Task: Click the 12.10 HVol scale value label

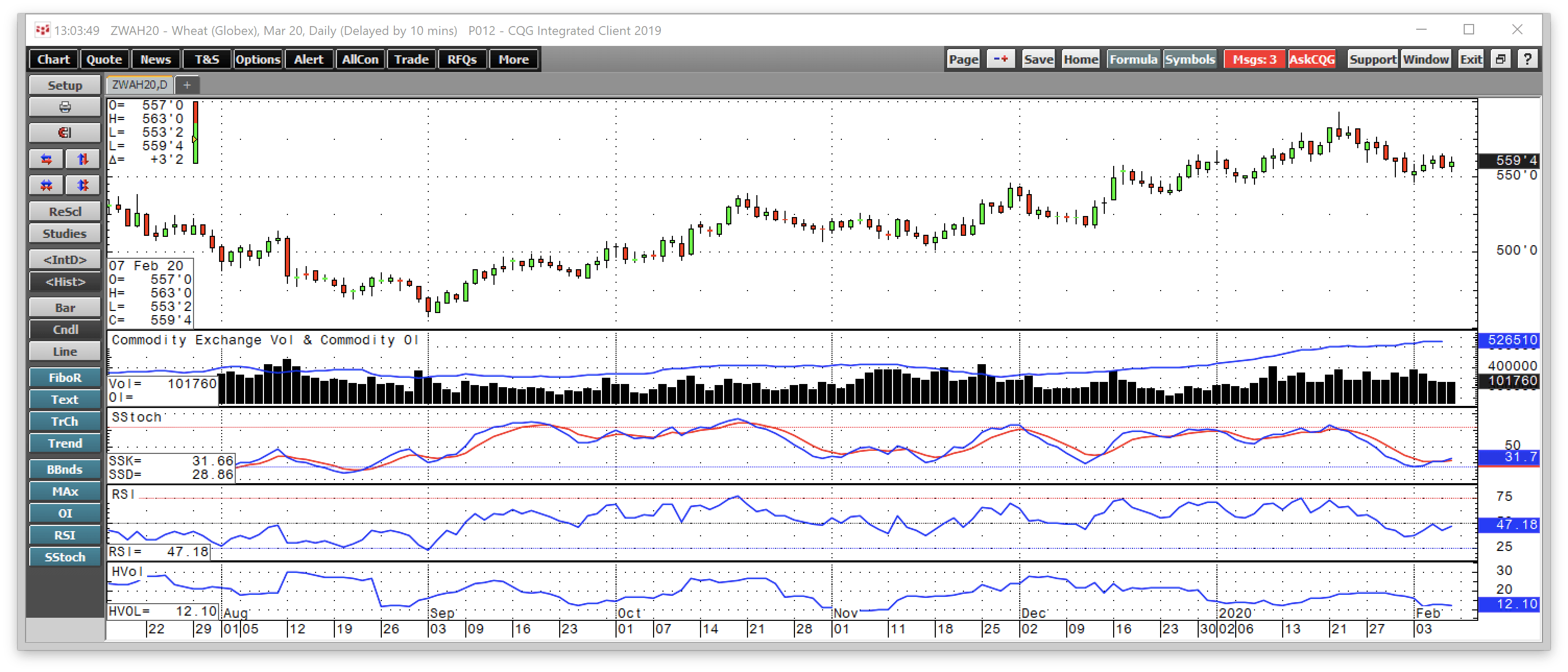Action: tap(1509, 604)
